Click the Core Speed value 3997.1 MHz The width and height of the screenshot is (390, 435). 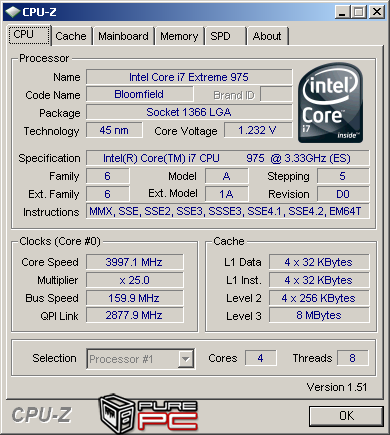[135, 262]
